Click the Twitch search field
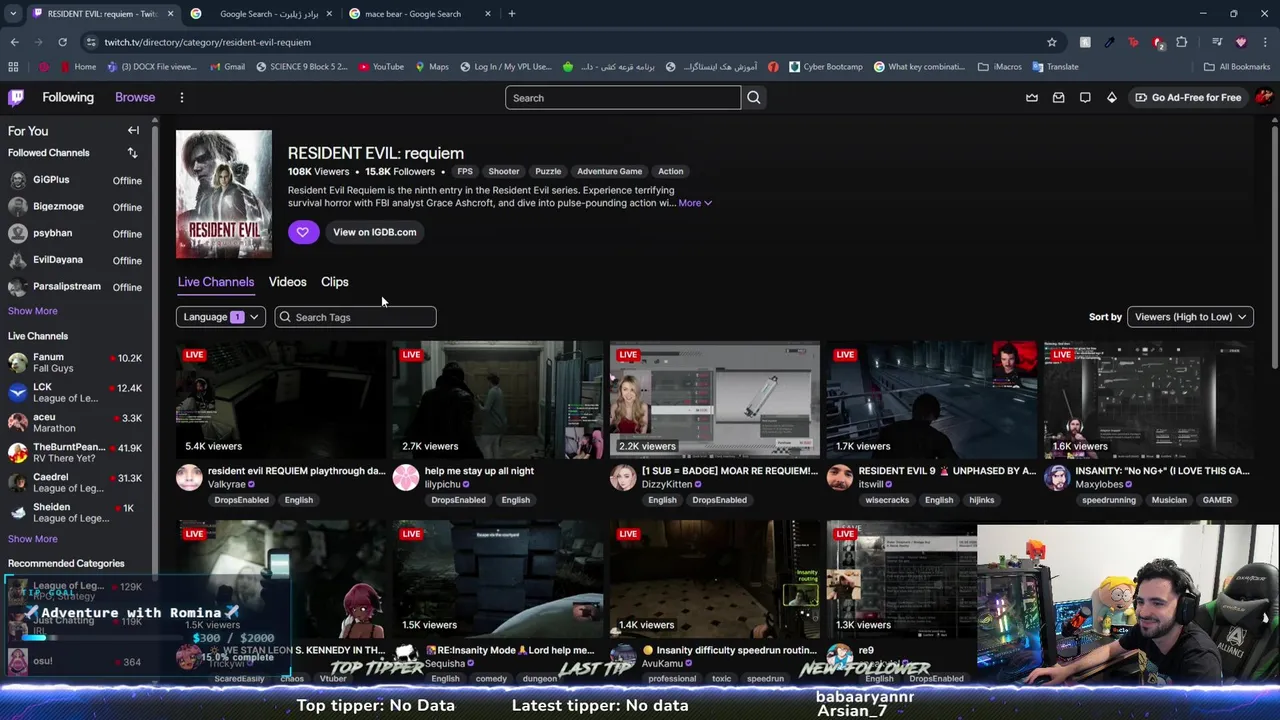This screenshot has width=1280, height=720. click(623, 98)
